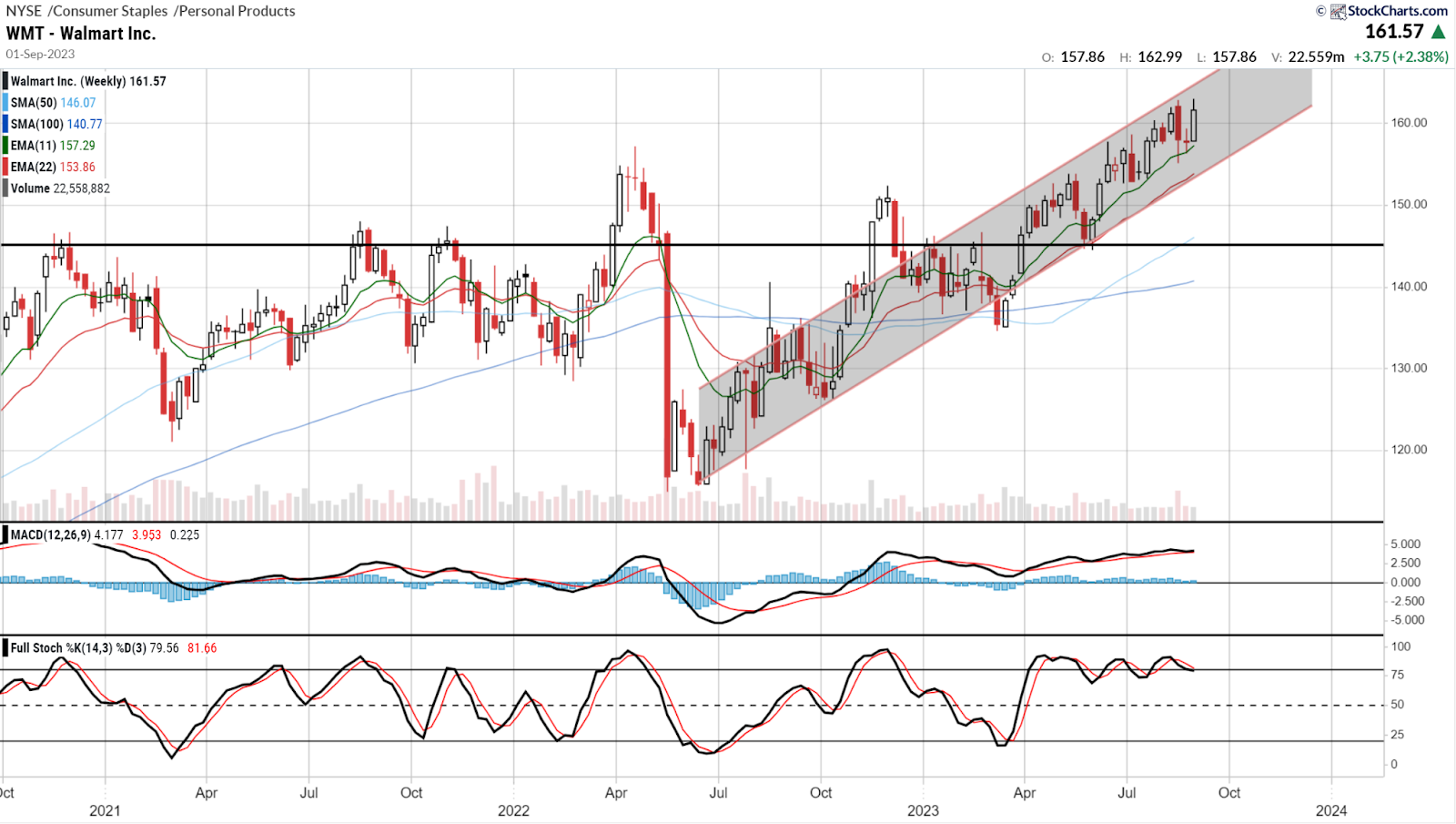Click the 100 stochastic axis label
The image size is (1456, 824).
tap(1400, 647)
